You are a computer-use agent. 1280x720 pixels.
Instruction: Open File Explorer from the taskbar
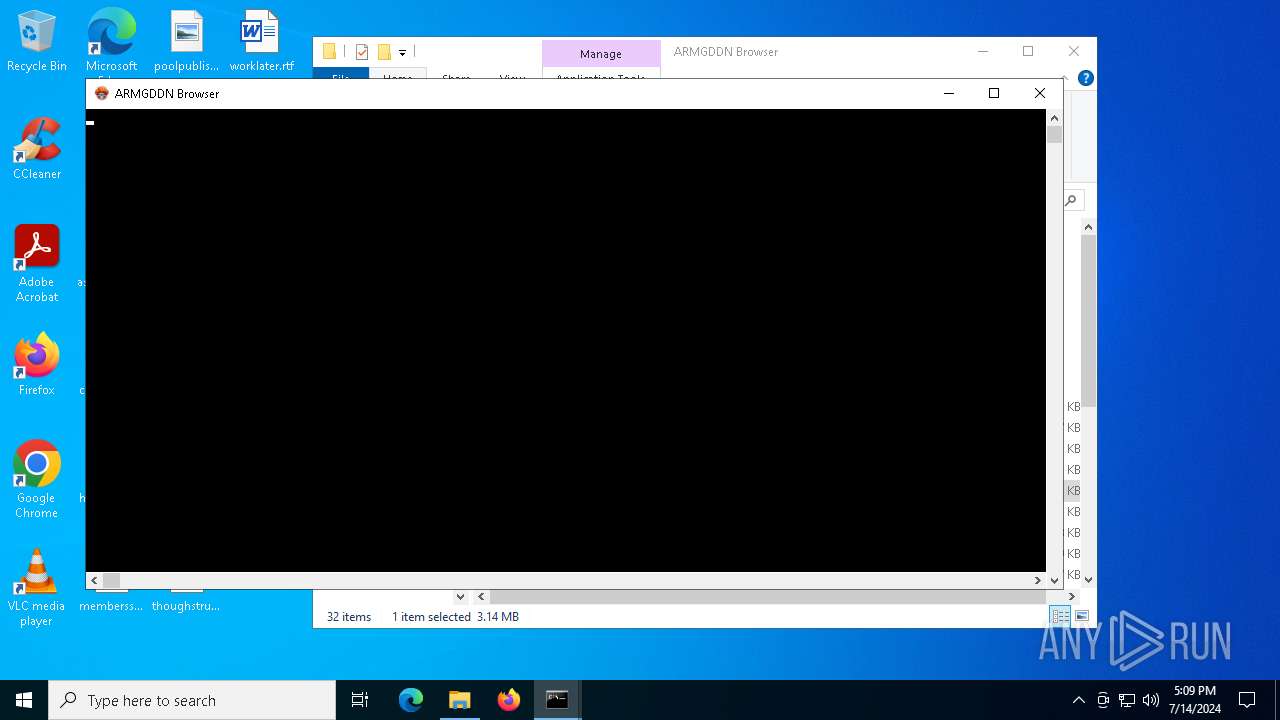pyautogui.click(x=460, y=700)
